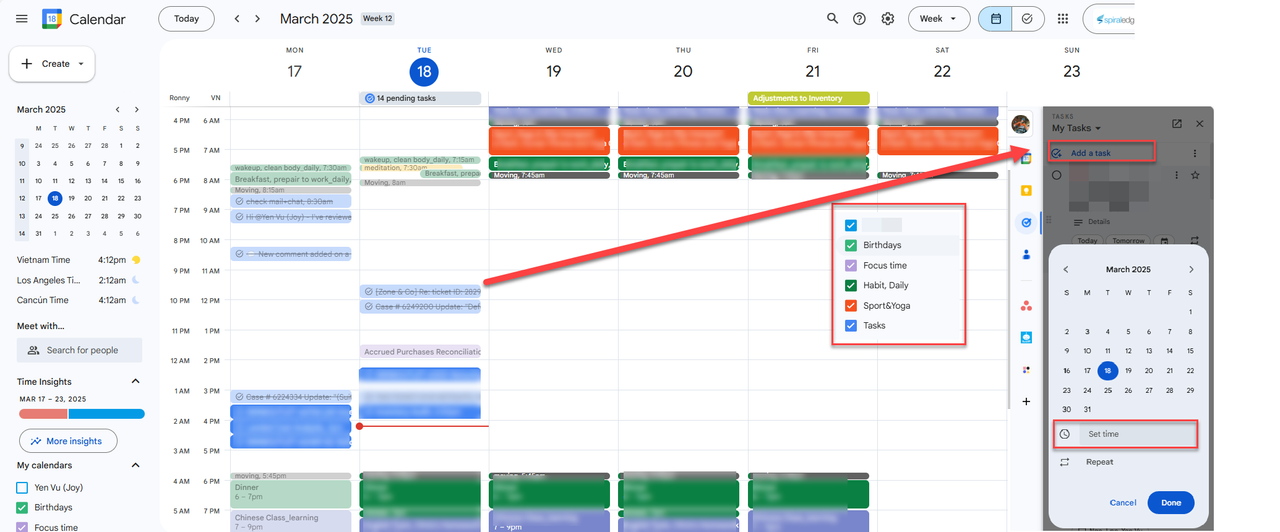This screenshot has width=1280, height=532.
Task: Mini calendar previous month arrow
Action: click(117, 110)
